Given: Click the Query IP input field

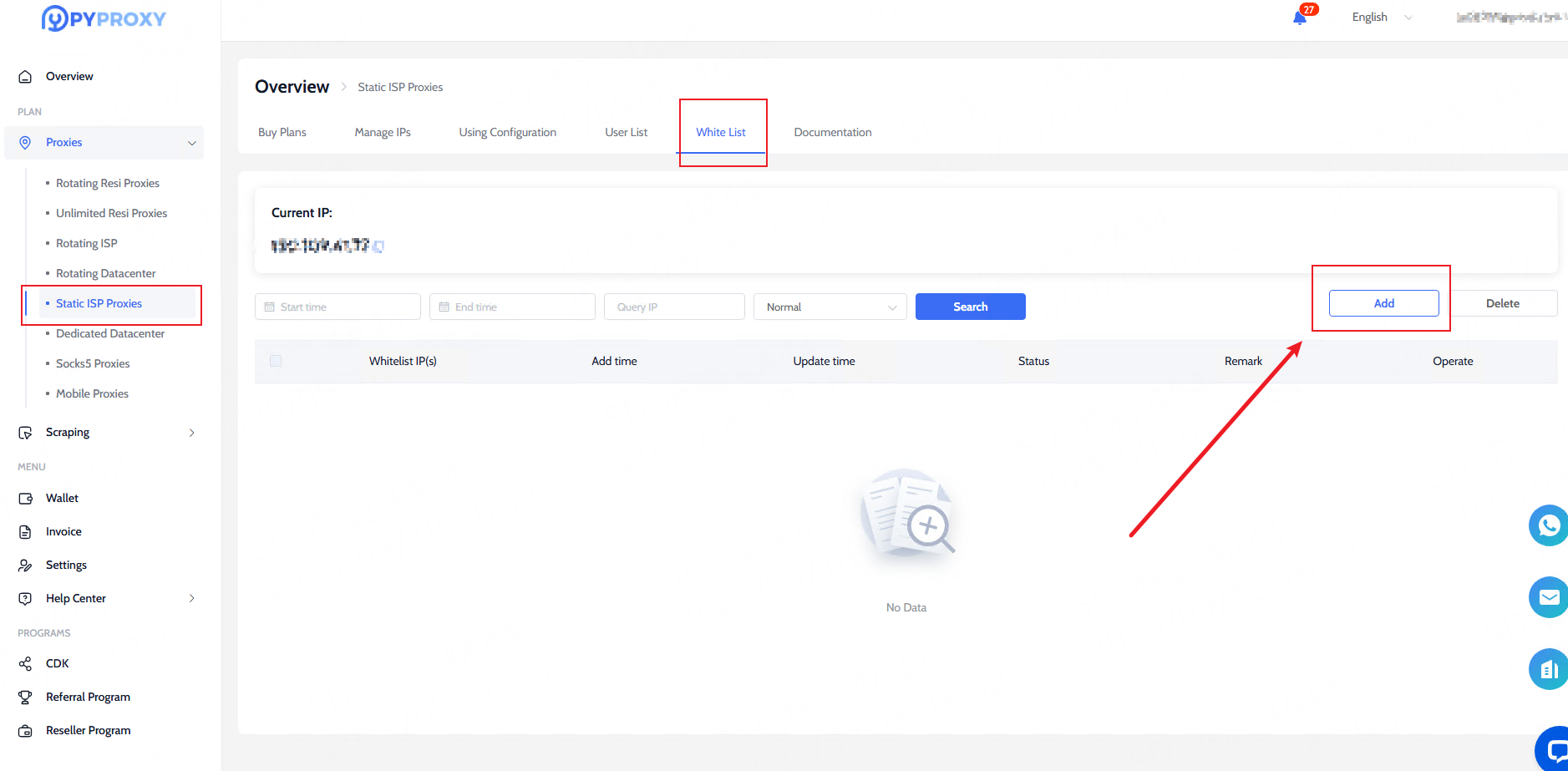Looking at the screenshot, I should [674, 307].
